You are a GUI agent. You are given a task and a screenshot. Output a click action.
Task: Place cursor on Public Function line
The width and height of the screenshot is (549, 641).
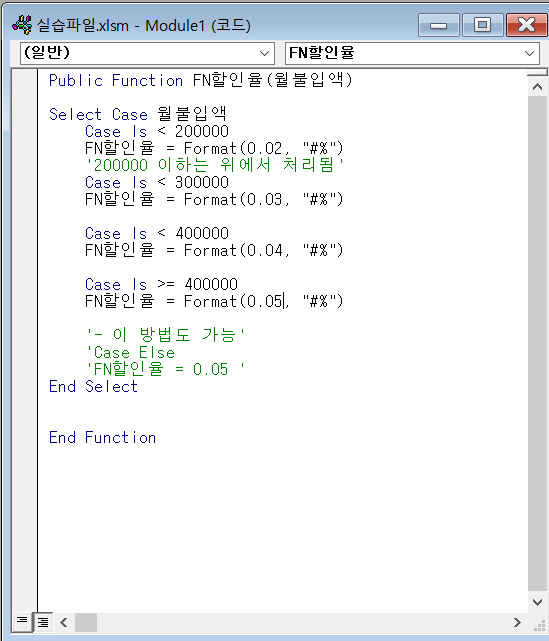(200, 80)
